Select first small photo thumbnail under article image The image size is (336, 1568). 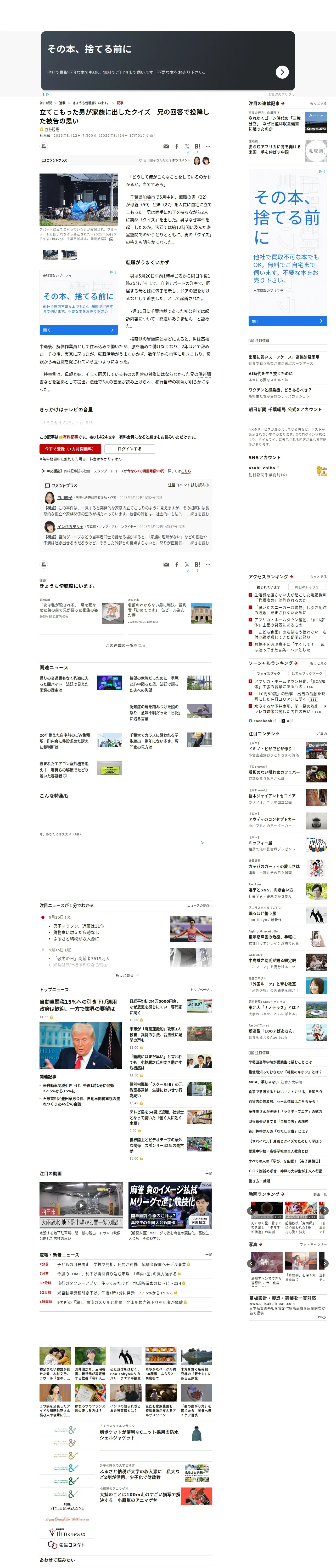click(51, 255)
